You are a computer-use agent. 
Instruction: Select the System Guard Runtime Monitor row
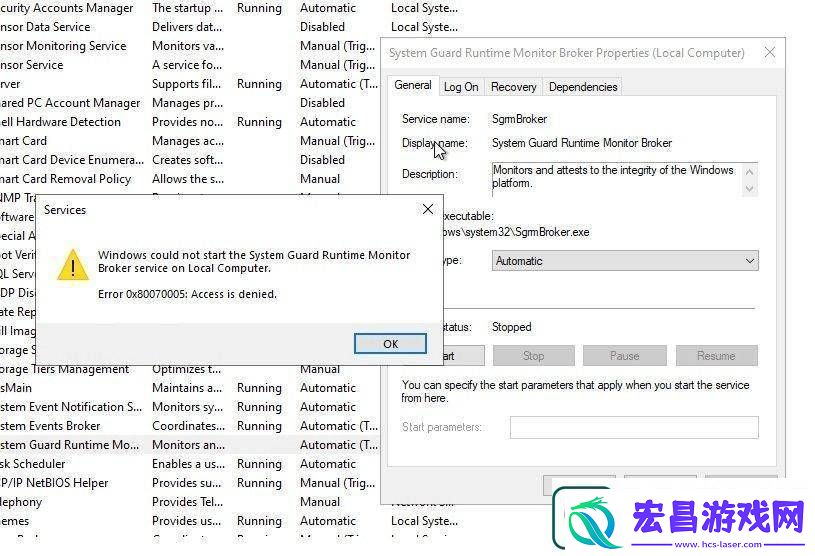190,445
